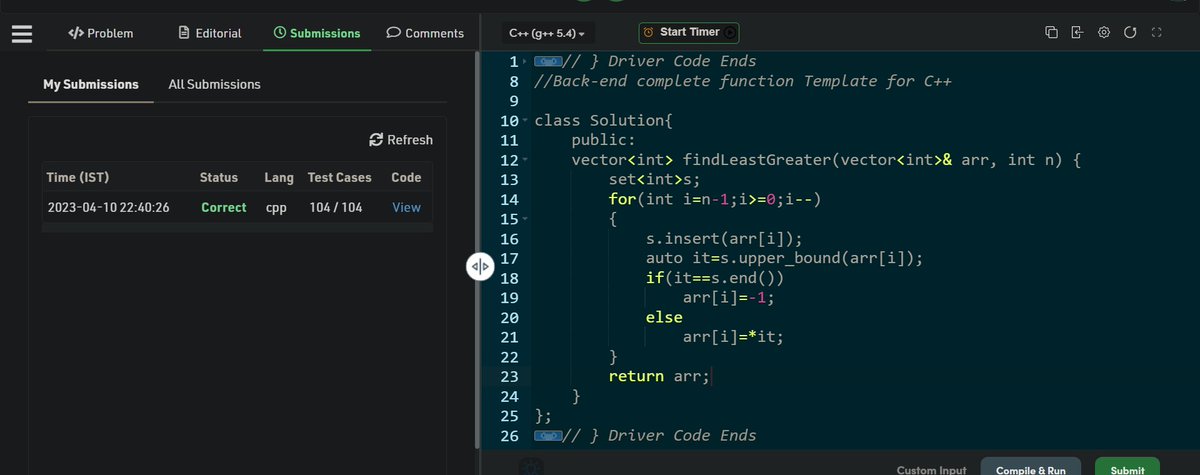Click the 'return arr;' line in editor

[659, 376]
